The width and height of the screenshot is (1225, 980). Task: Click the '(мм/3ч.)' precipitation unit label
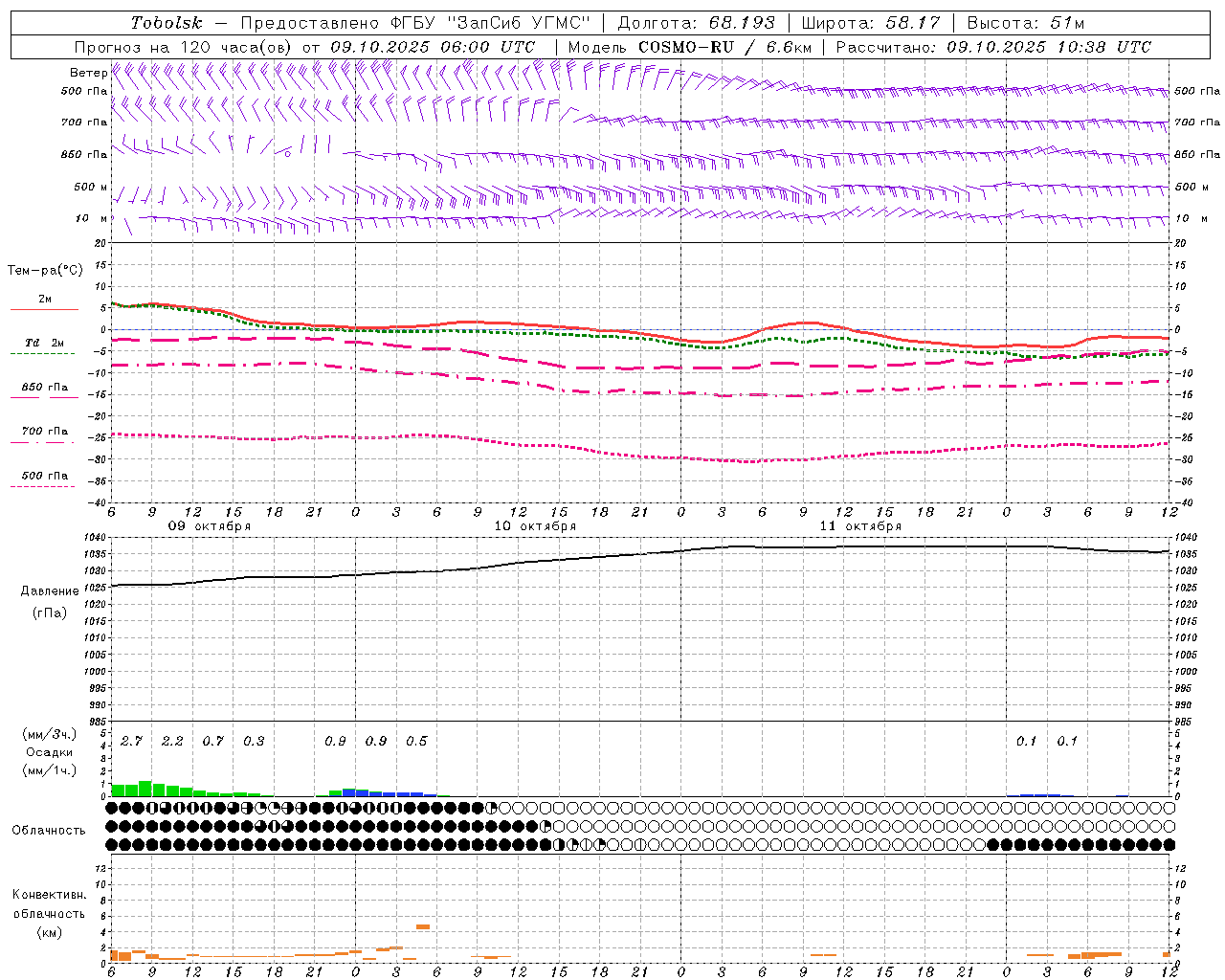50,735
